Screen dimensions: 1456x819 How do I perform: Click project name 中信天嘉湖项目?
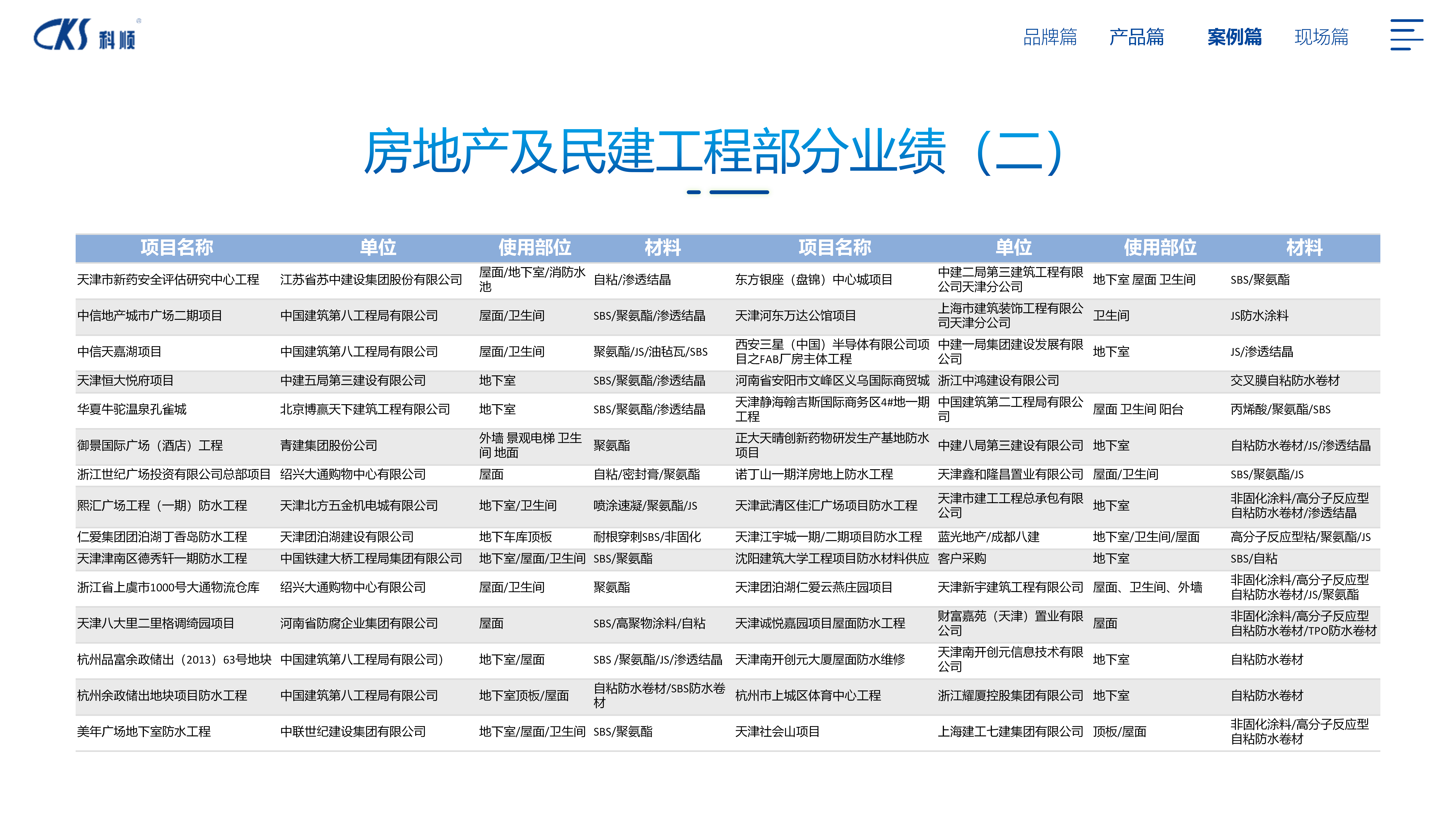[119, 352]
